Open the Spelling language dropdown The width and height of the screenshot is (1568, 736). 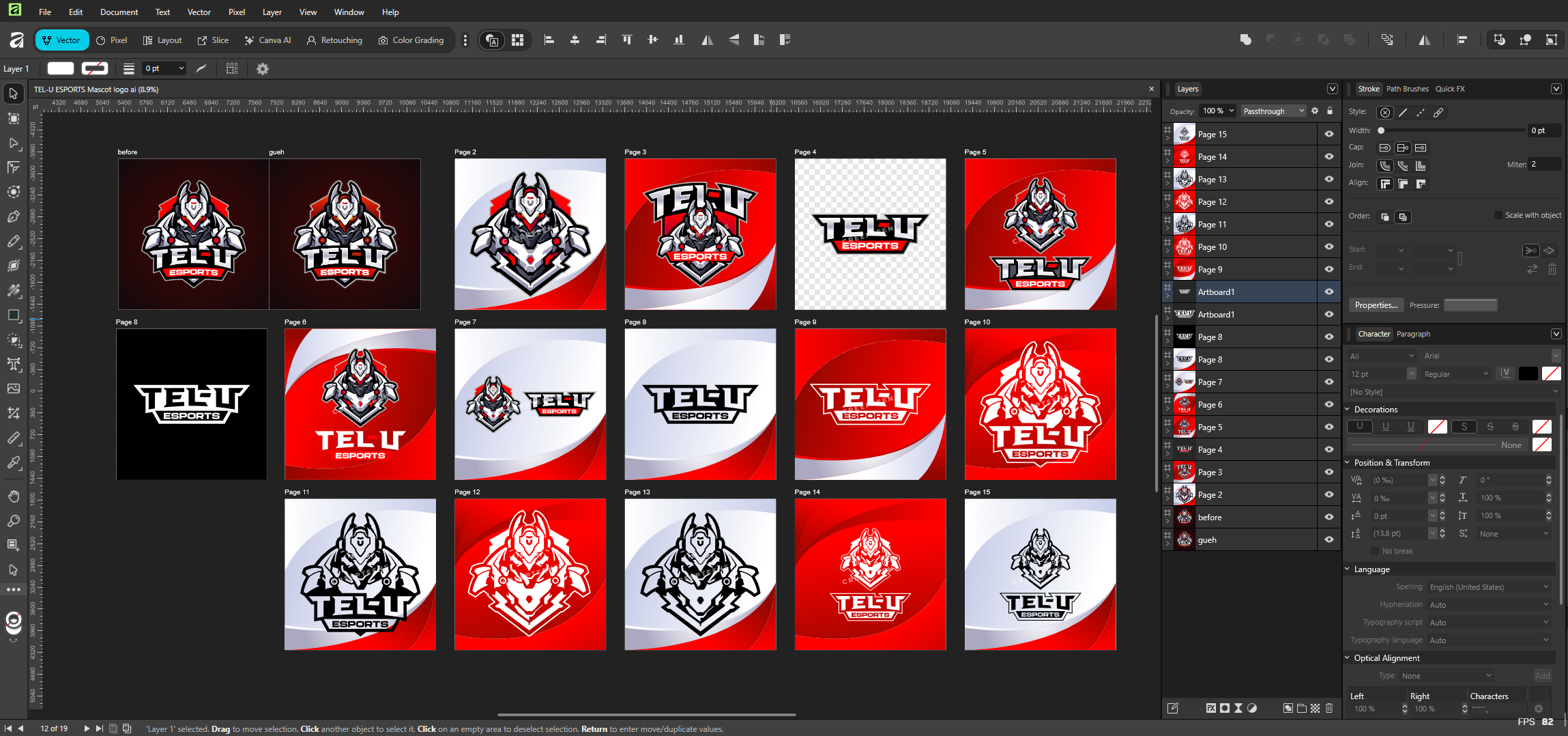click(x=1489, y=587)
